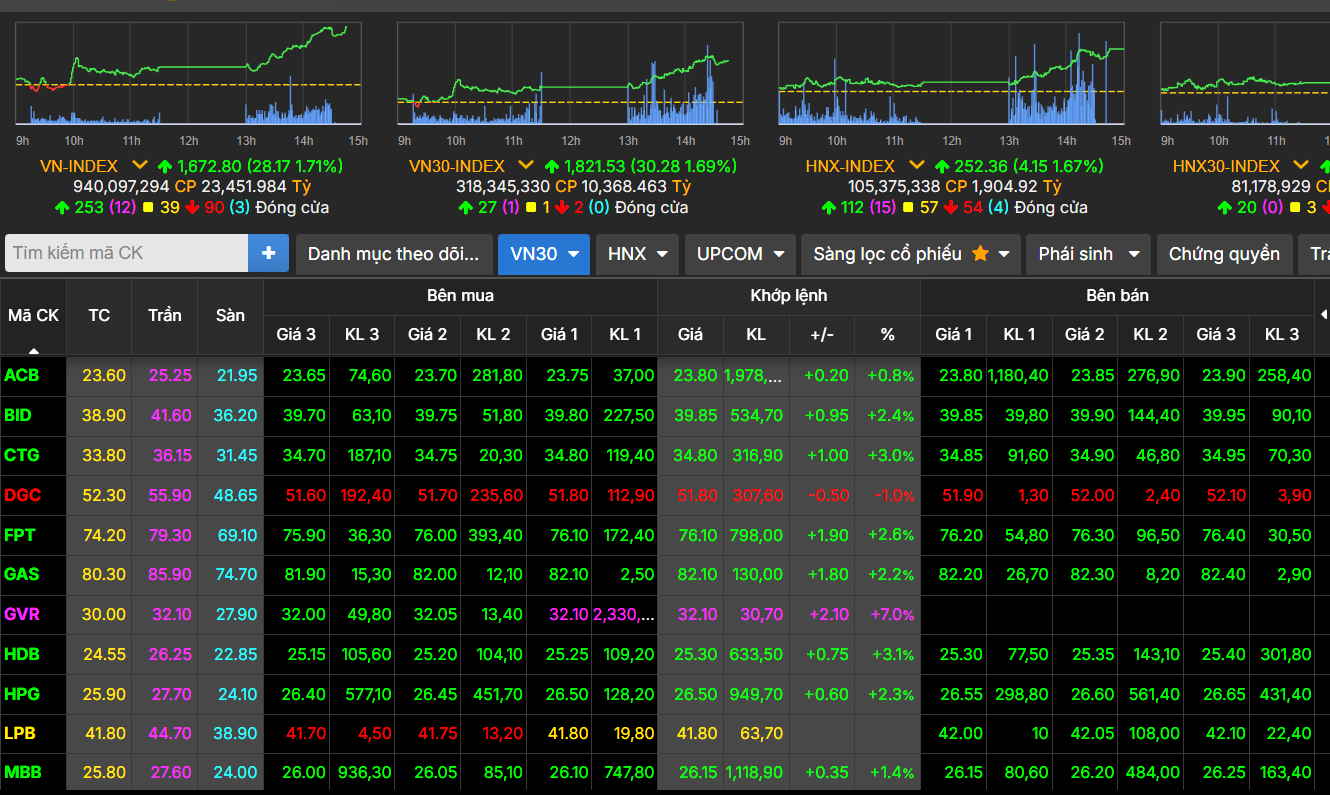
Task: Expand the VN30 dropdown
Action: click(x=573, y=254)
